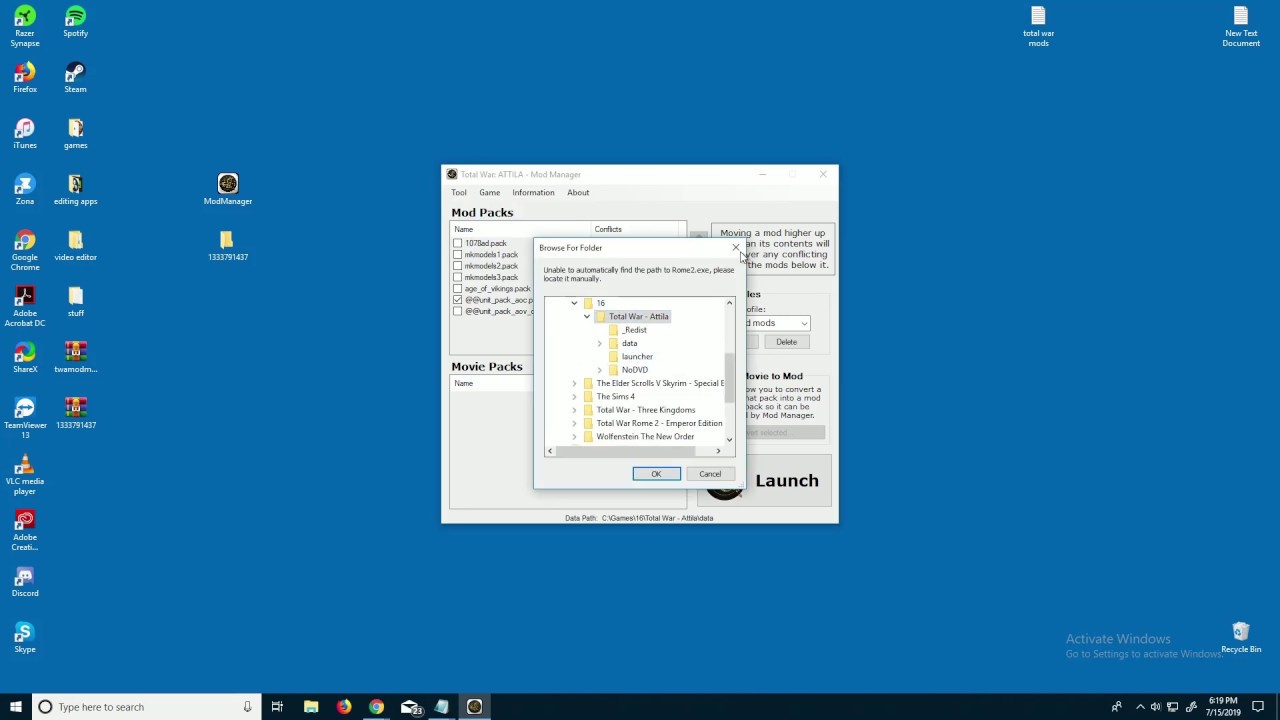1280x720 pixels.
Task: Select the ModManager desktop shortcut
Action: pos(228,190)
